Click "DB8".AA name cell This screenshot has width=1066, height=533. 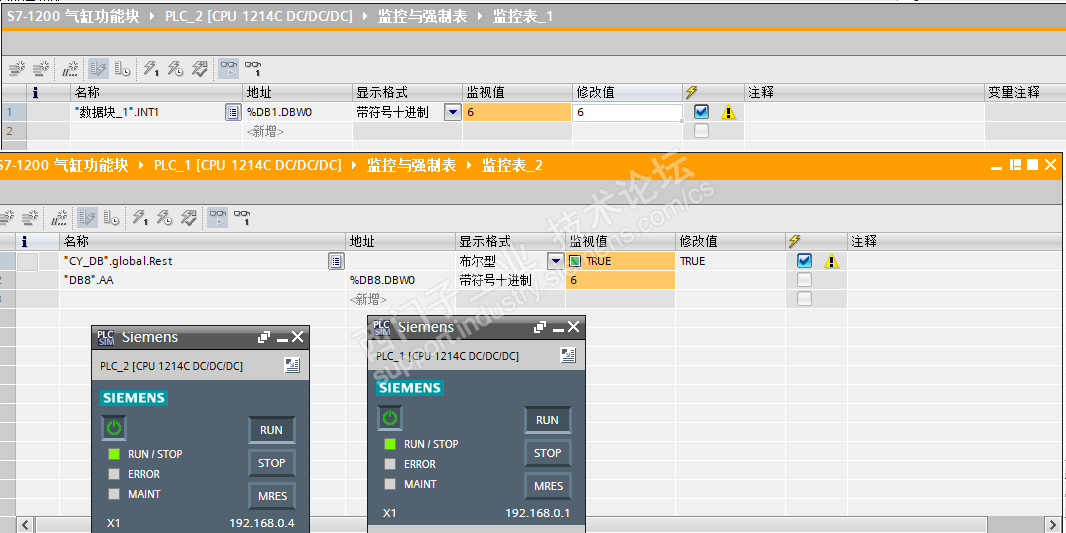[x=203, y=280]
